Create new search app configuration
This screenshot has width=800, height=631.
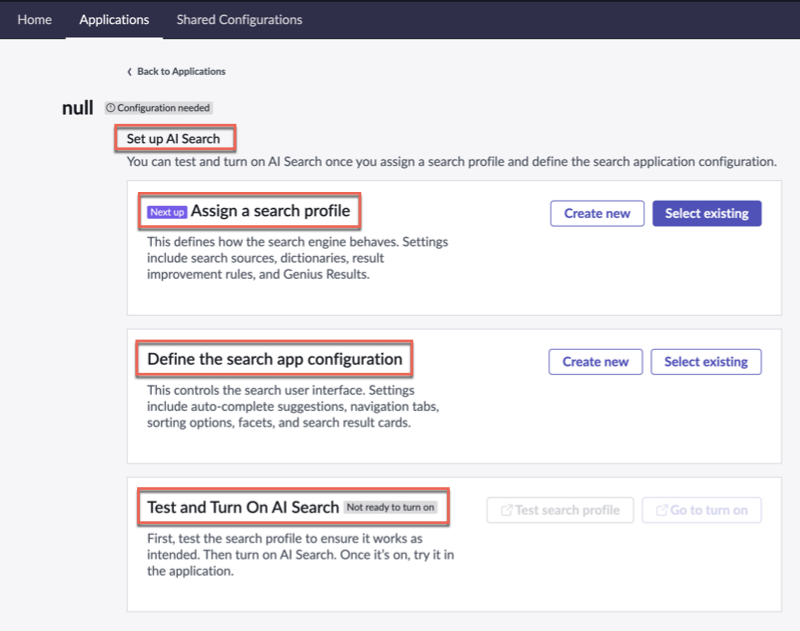(595, 362)
